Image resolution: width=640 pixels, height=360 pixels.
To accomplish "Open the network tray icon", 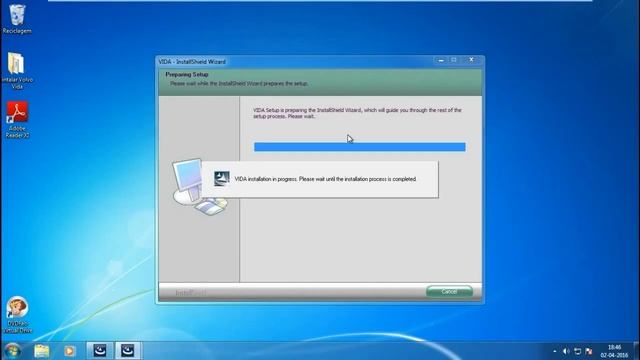I will (577, 351).
